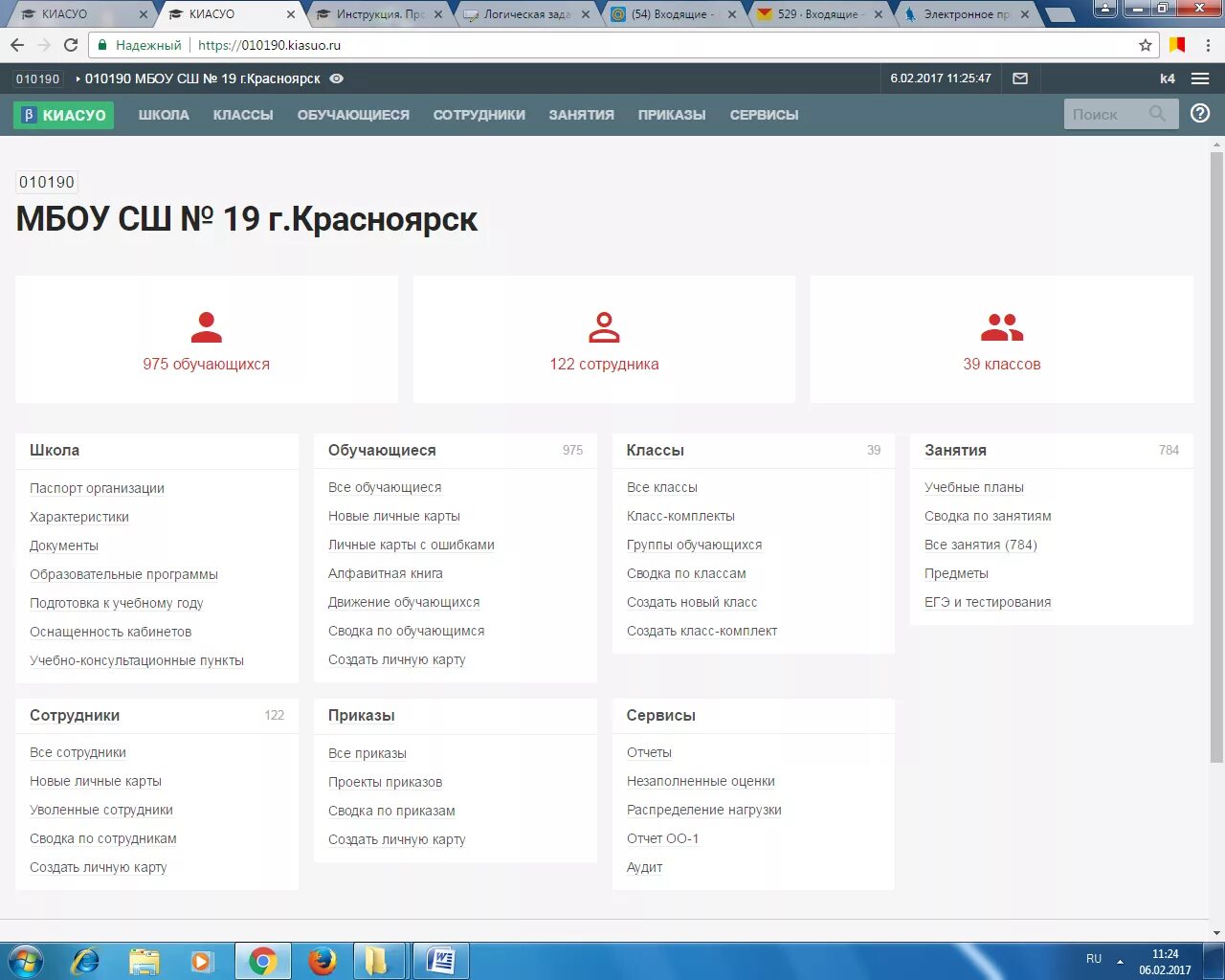
Task: Click the 010190 code badge above title
Action: tap(47, 182)
